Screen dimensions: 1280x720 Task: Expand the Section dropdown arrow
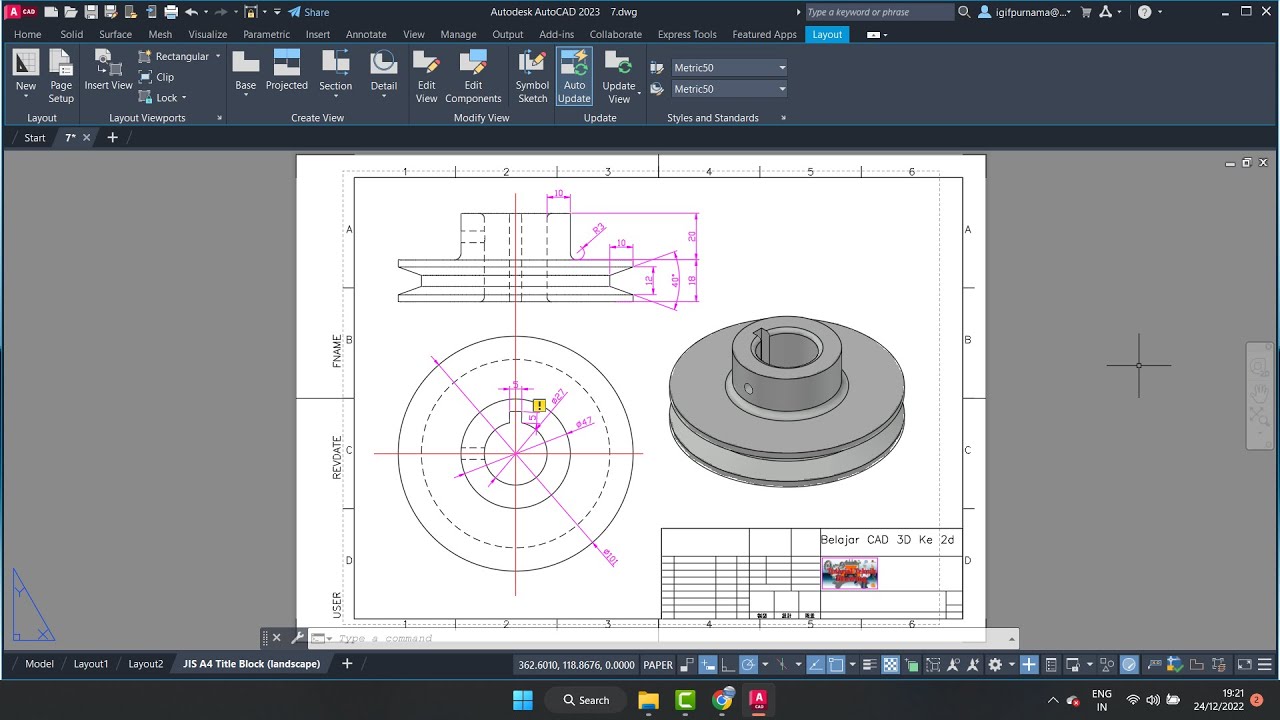pyautogui.click(x=336, y=96)
